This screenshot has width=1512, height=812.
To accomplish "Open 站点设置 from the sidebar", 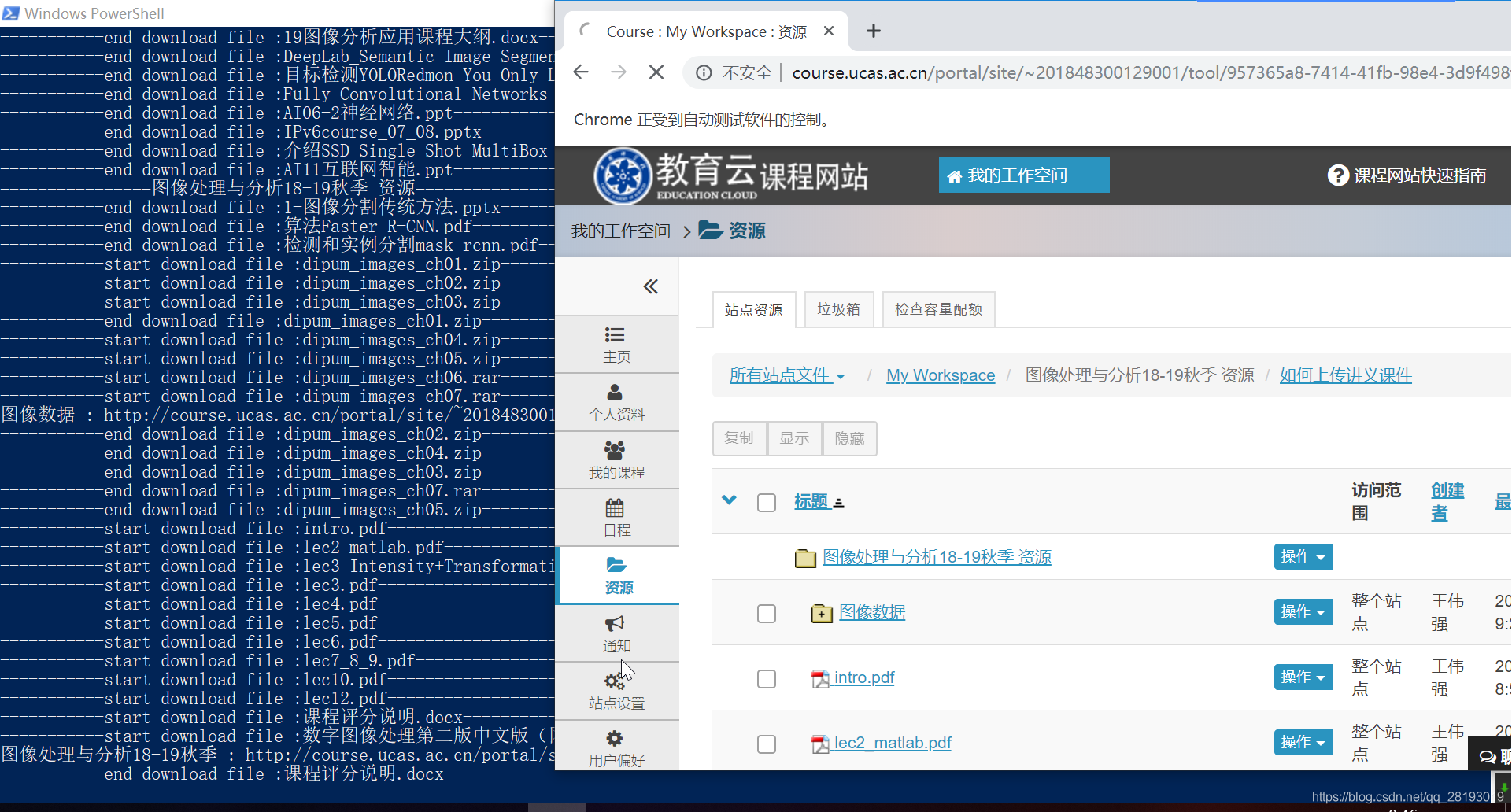I will tap(616, 690).
